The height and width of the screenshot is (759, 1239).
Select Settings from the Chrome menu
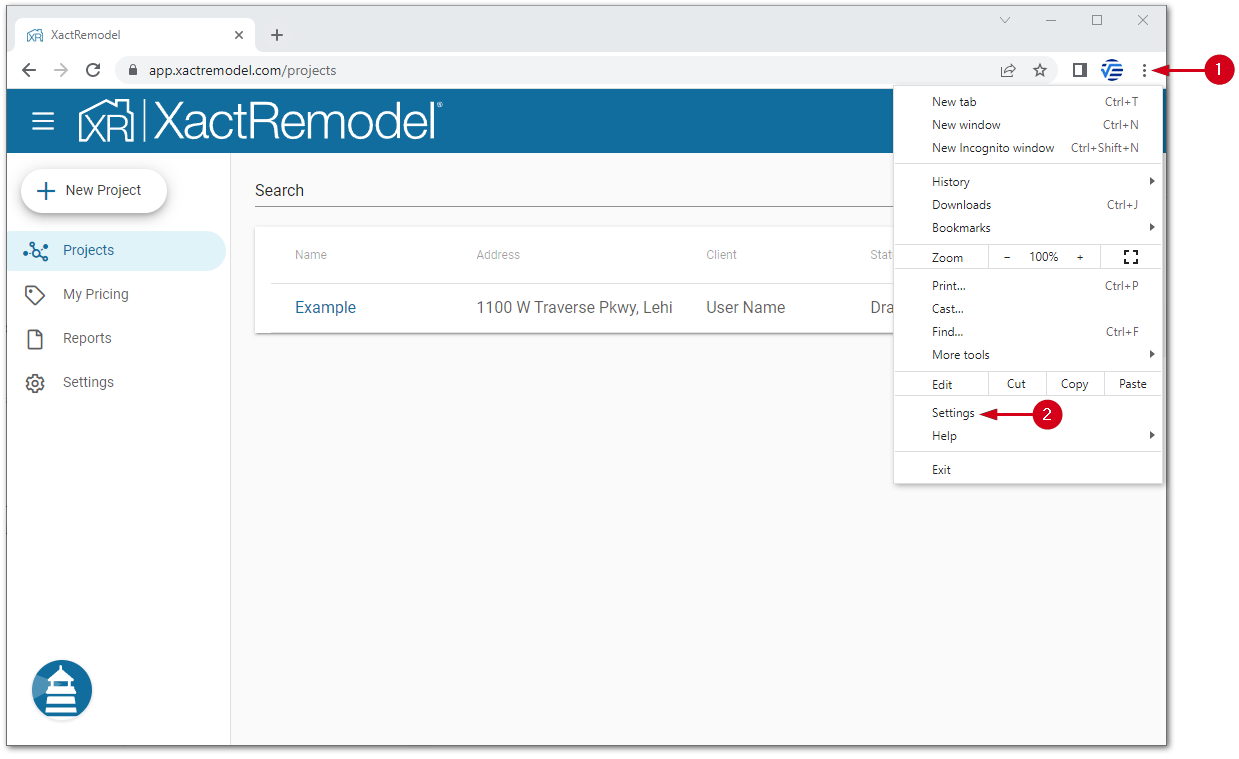click(x=951, y=412)
